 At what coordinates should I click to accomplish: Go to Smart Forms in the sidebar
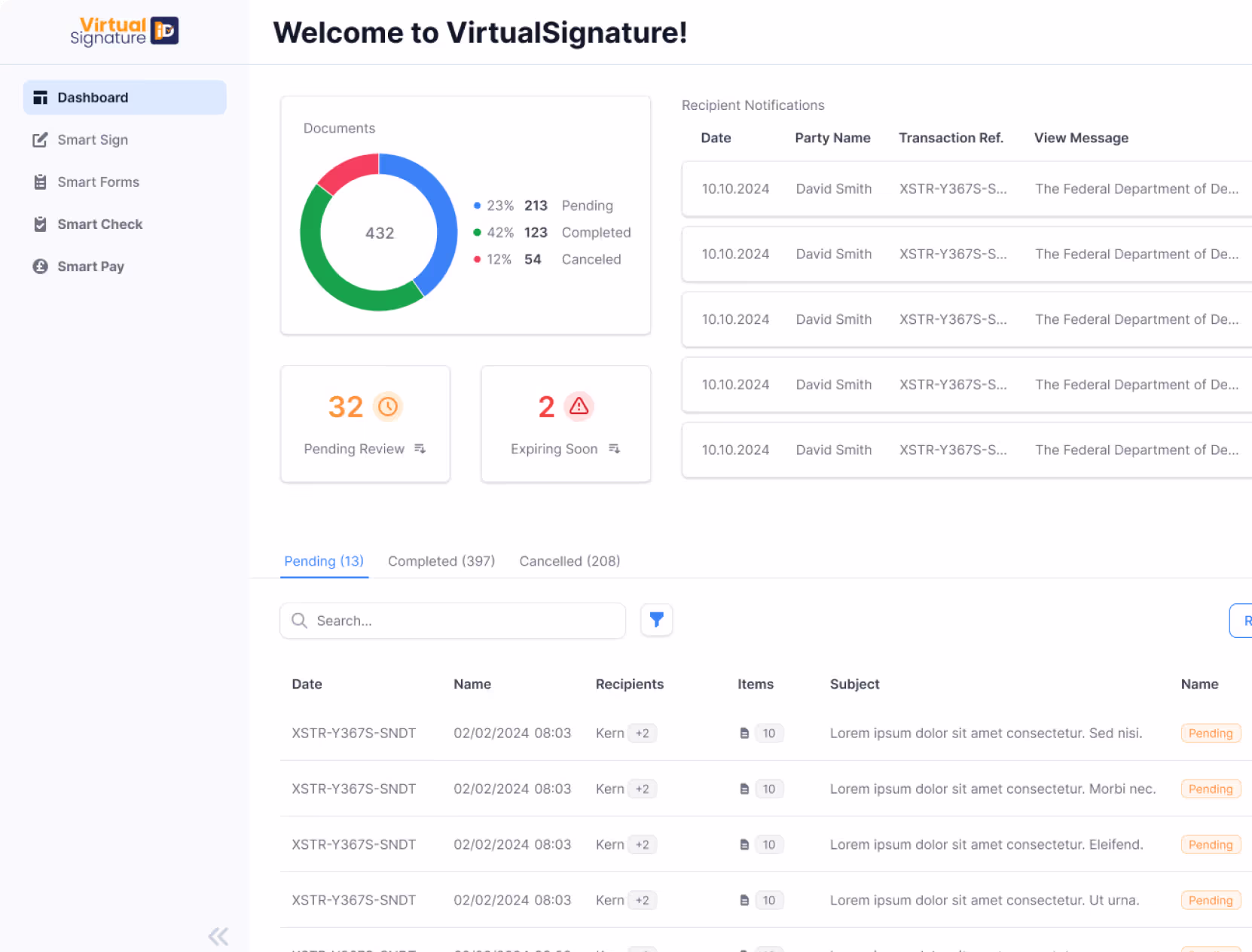click(124, 182)
